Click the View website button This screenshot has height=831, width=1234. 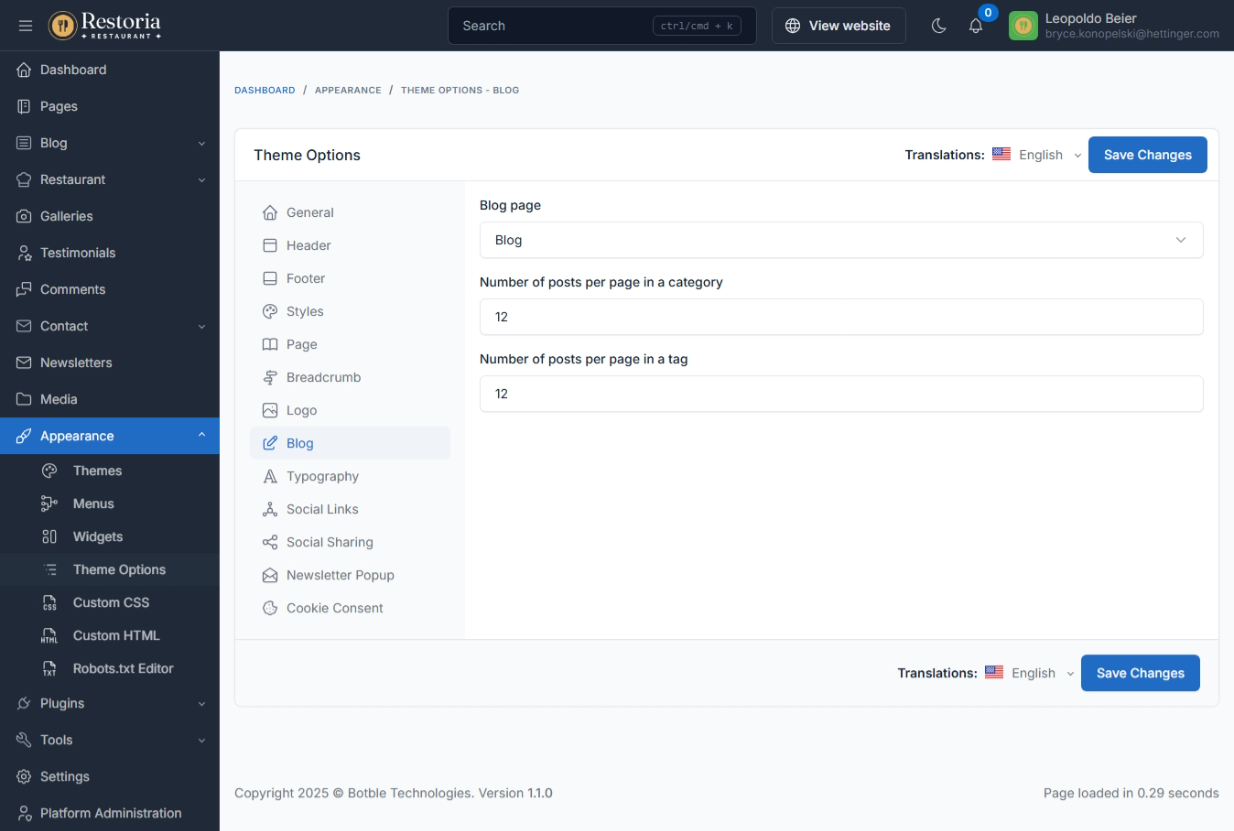pyautogui.click(x=838, y=26)
